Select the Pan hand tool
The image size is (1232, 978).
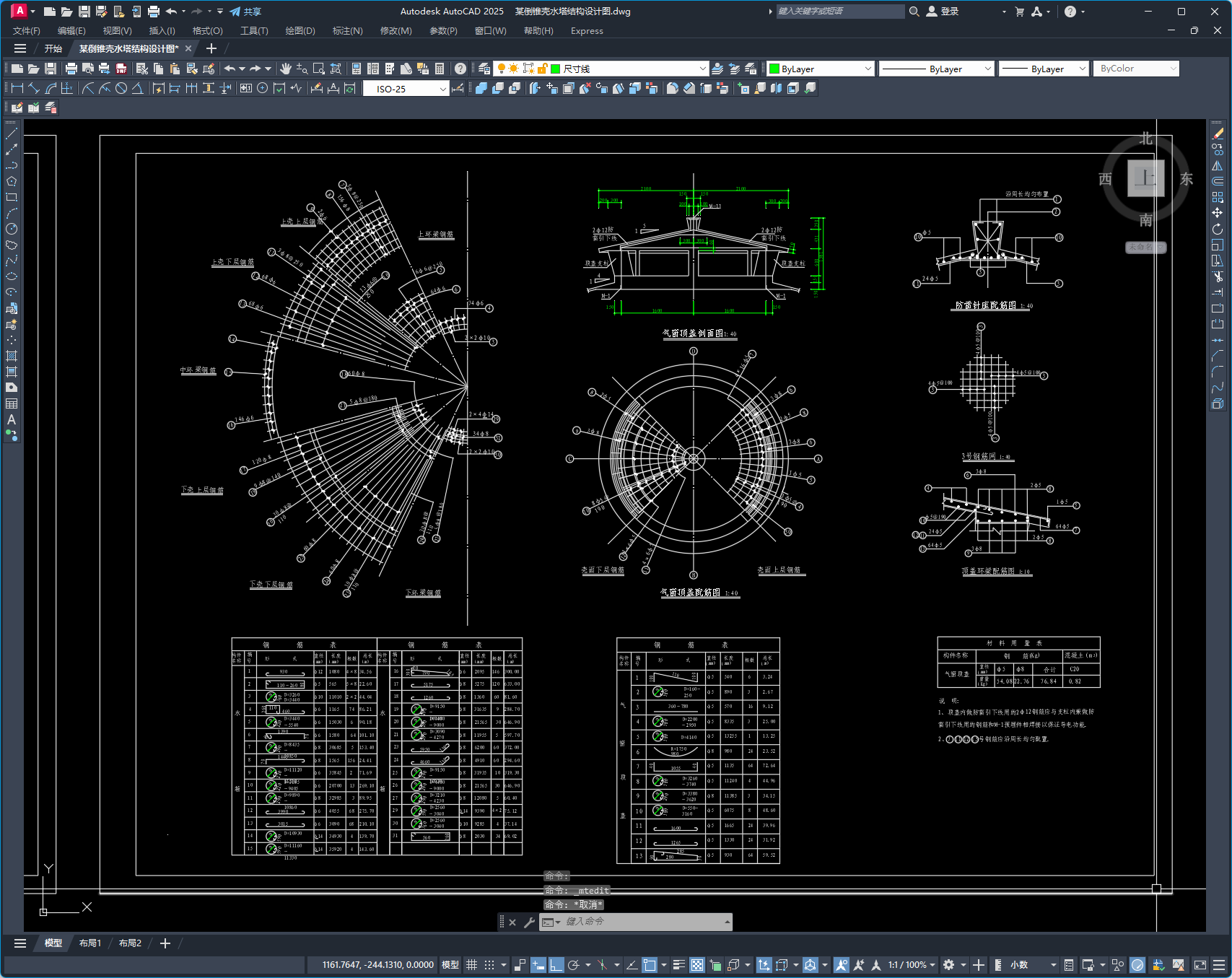pyautogui.click(x=286, y=69)
